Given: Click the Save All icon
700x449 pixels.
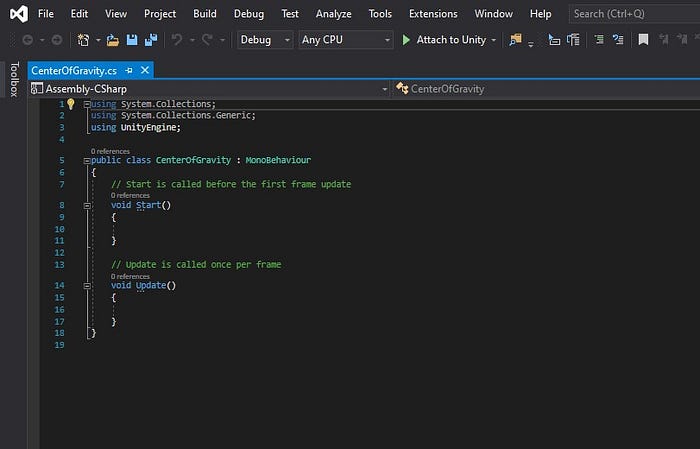Looking at the screenshot, I should (151, 40).
